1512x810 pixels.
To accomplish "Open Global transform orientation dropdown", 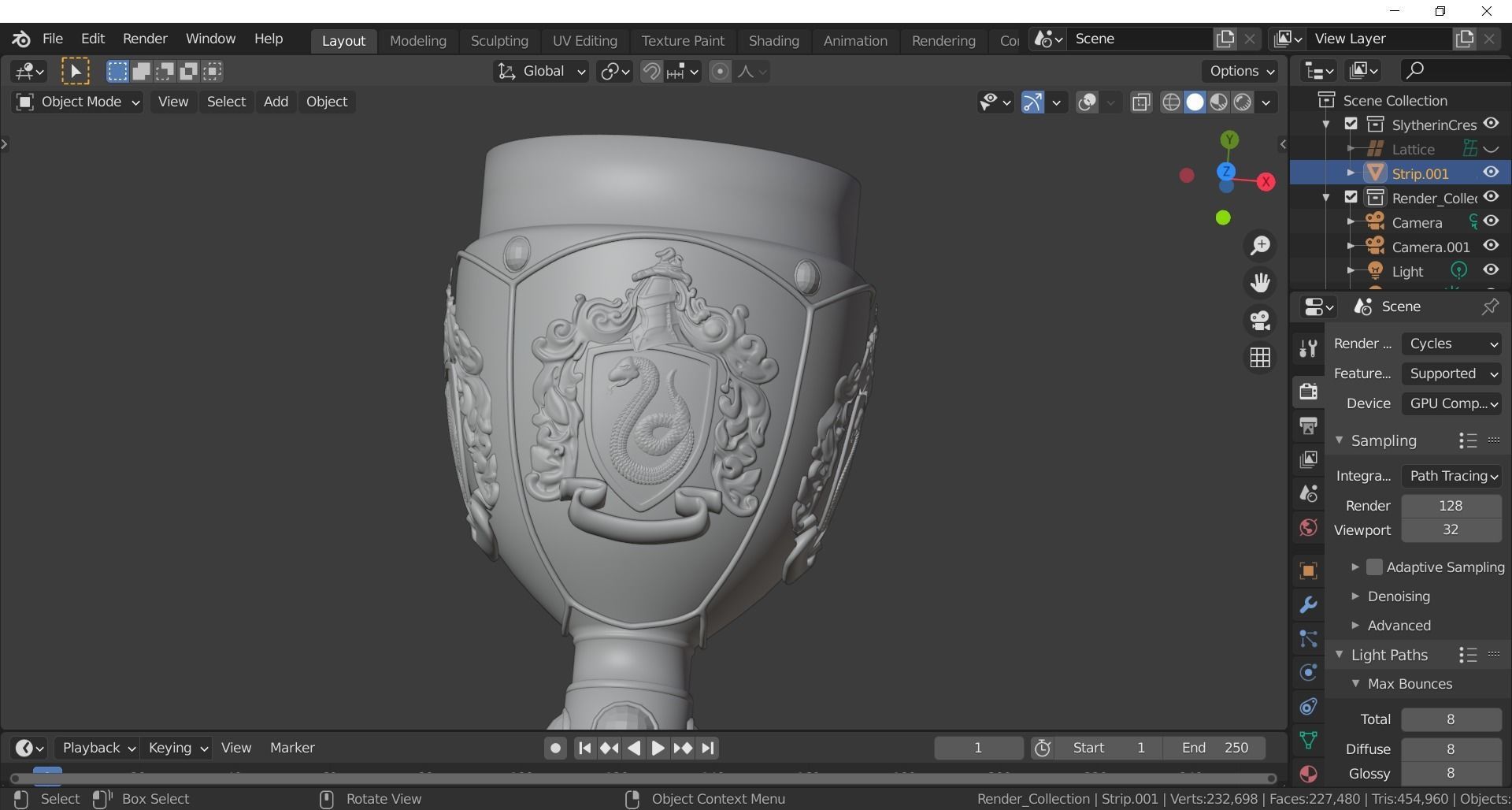I will 541,72.
